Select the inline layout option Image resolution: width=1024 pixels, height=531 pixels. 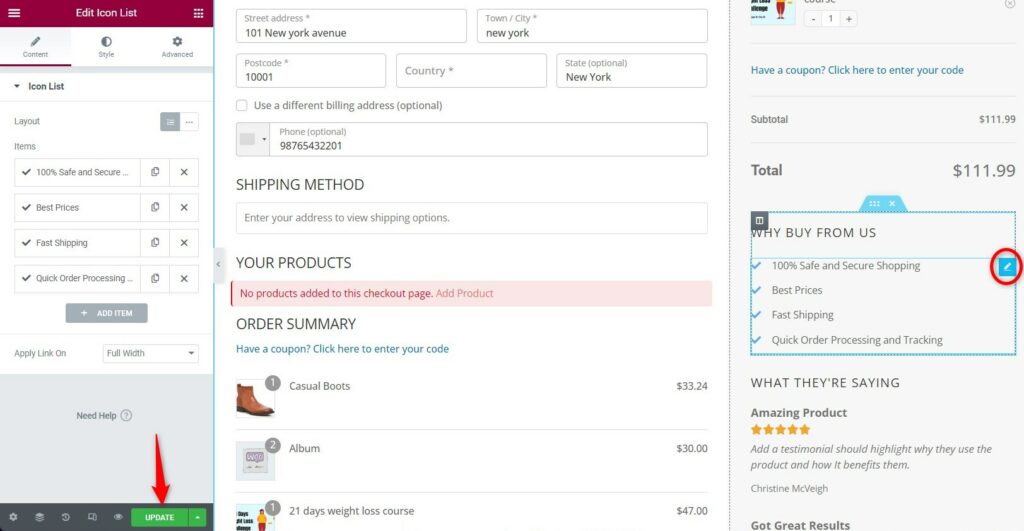pyautogui.click(x=189, y=121)
